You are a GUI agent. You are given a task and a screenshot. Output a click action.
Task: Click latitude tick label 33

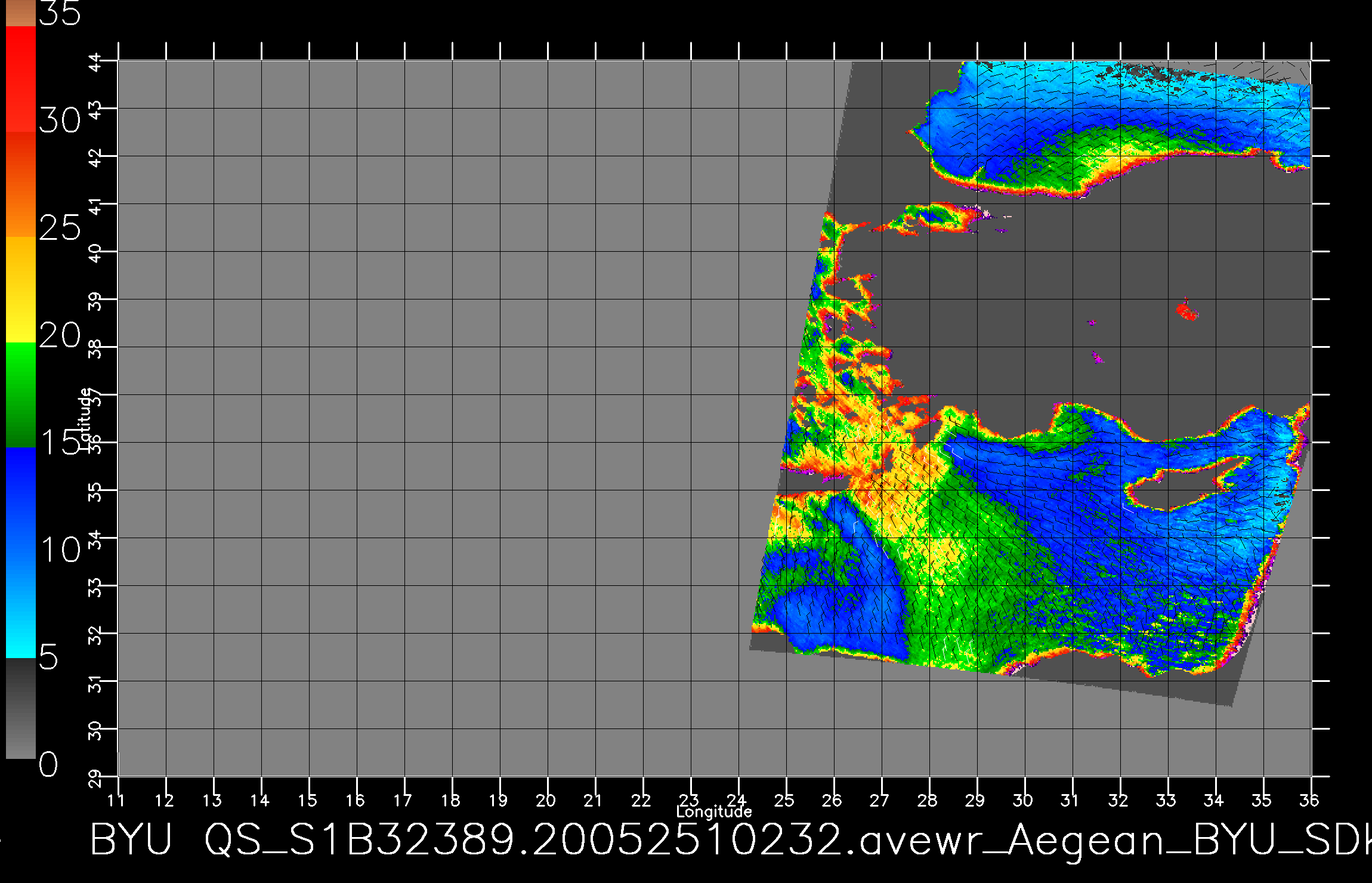pyautogui.click(x=95, y=588)
